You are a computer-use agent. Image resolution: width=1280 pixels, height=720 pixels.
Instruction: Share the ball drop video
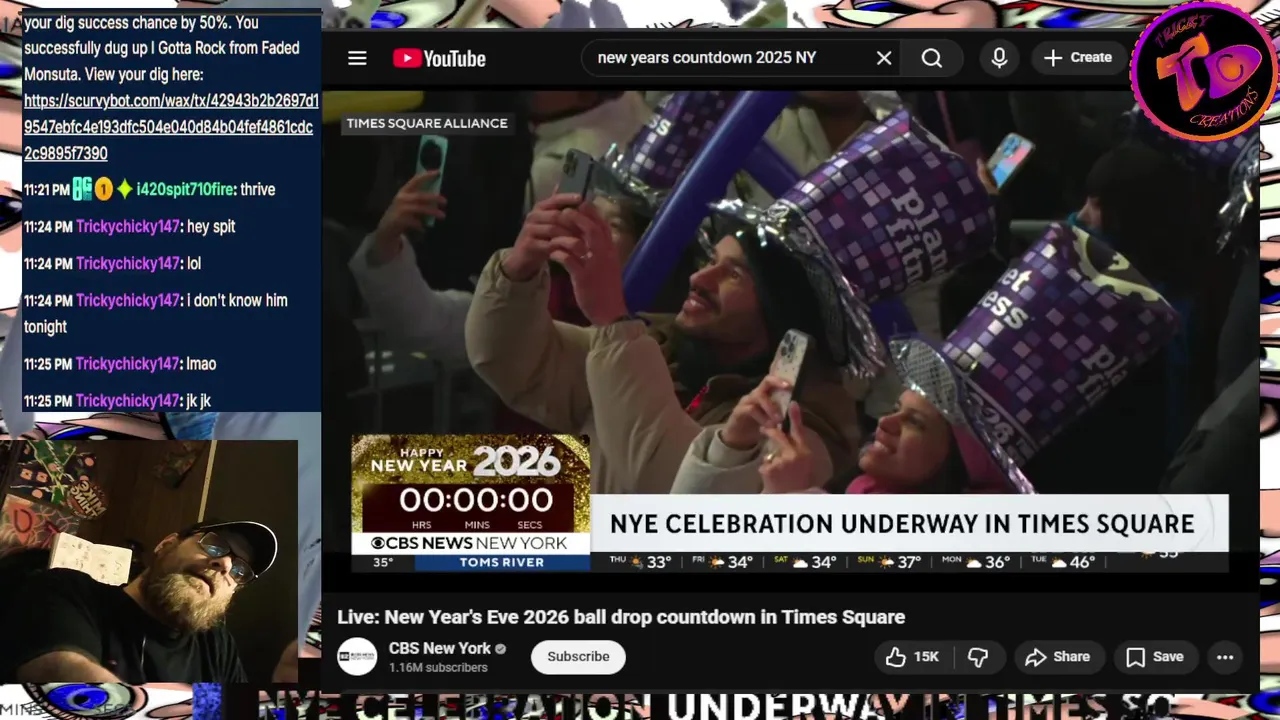pos(1057,657)
